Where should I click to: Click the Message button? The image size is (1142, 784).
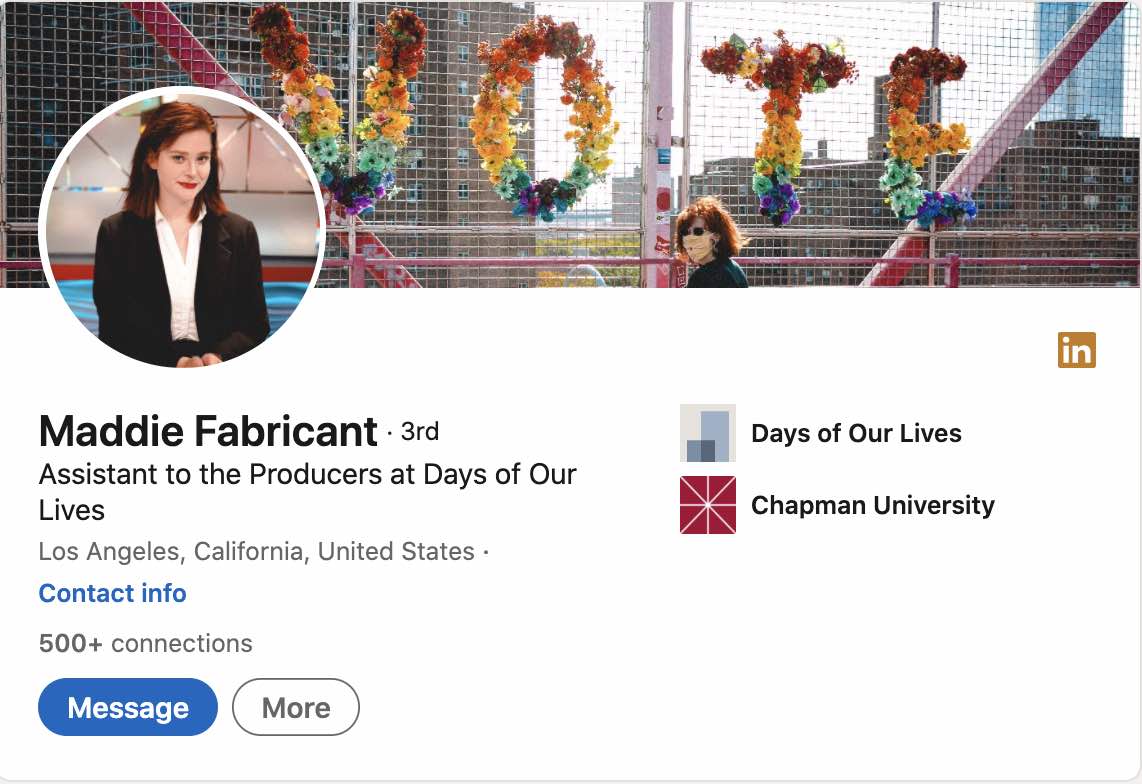click(127, 707)
